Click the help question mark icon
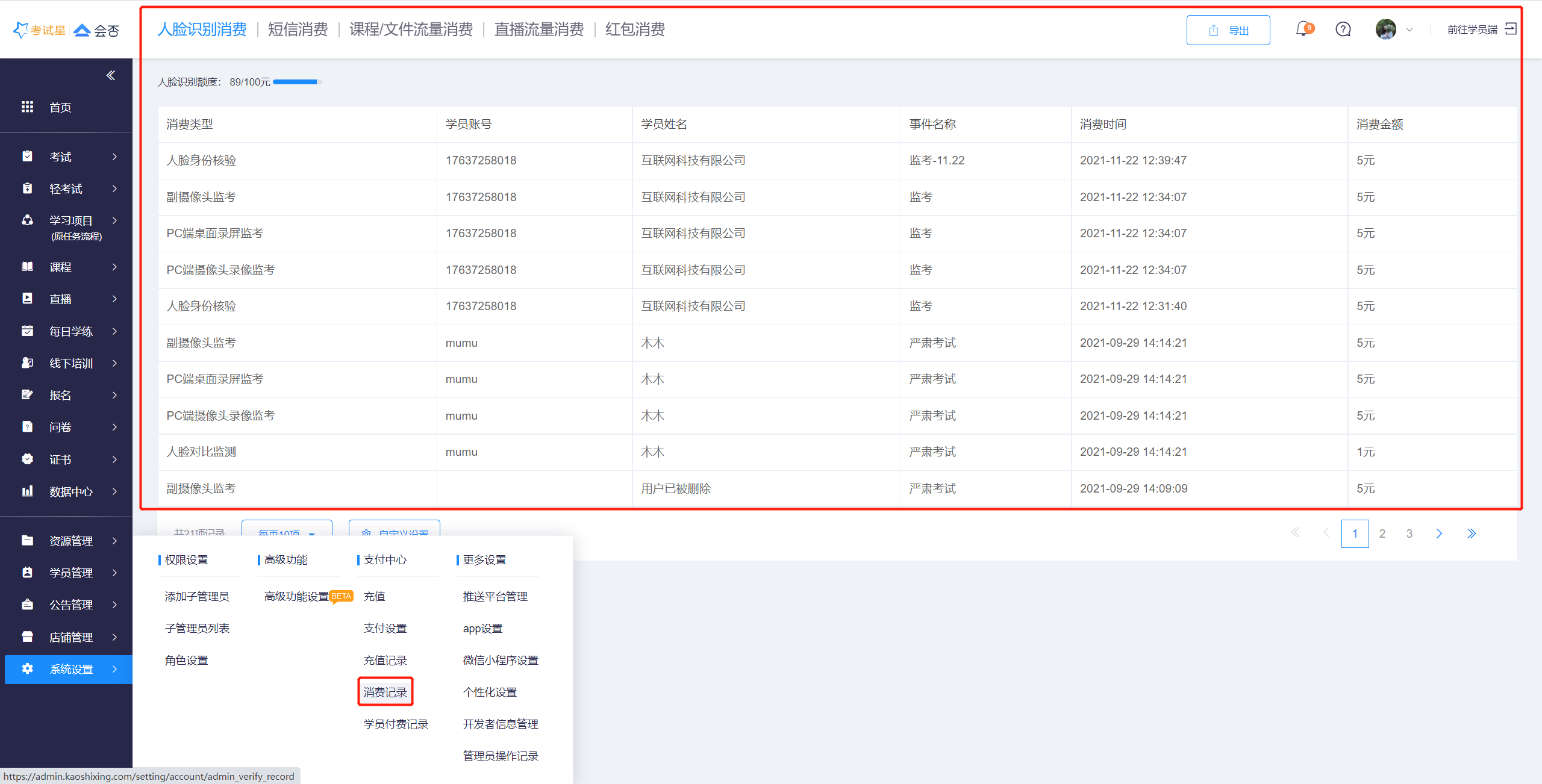The width and height of the screenshot is (1542, 784). (1343, 29)
